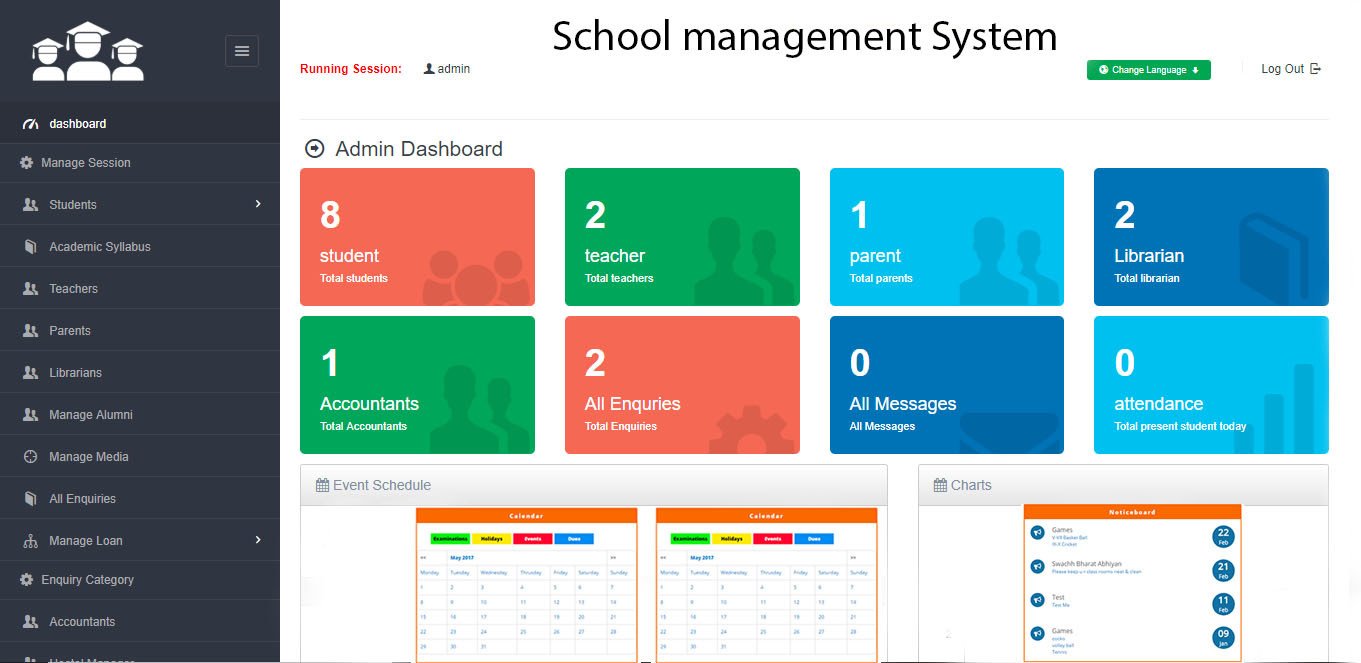
Task: Click the dashboard speedometer icon
Action: tap(30, 124)
